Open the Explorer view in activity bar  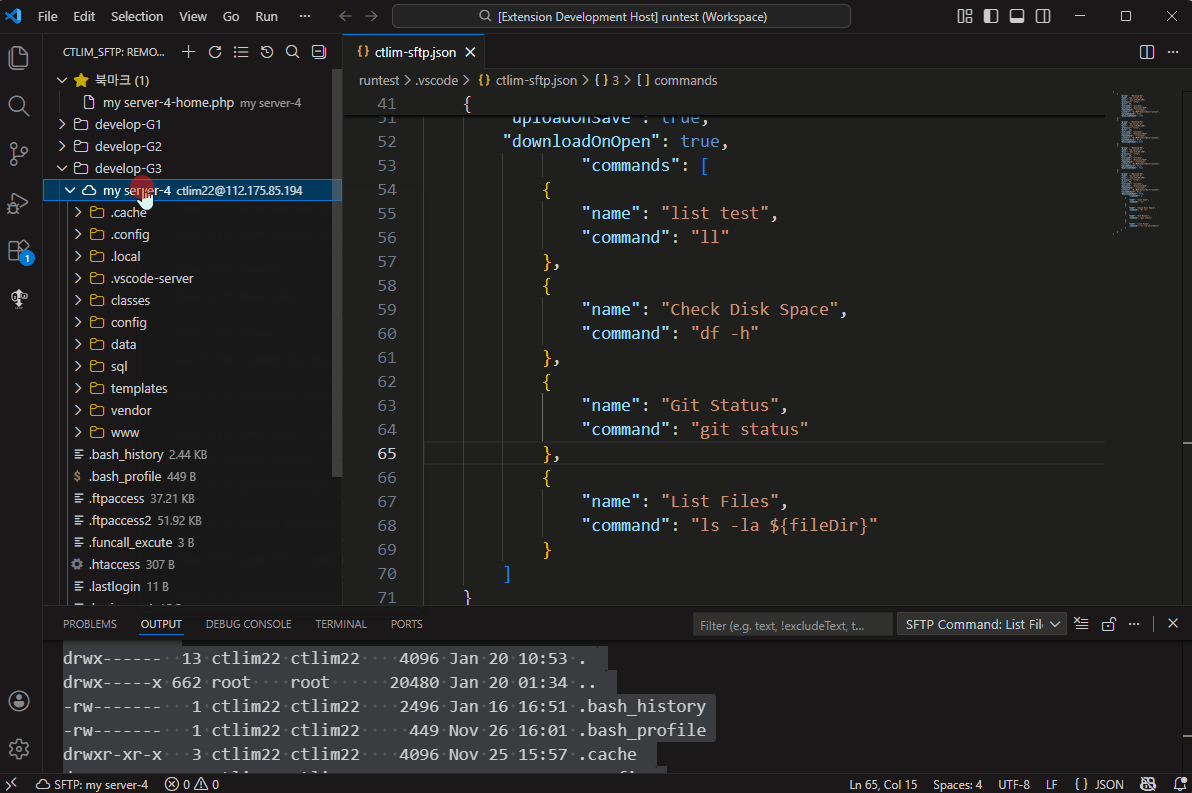18,57
